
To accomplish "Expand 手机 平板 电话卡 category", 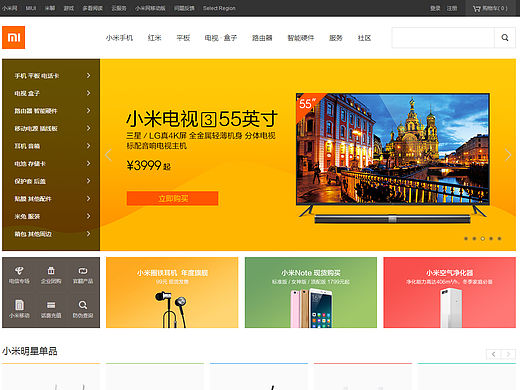I will (x=51, y=76).
